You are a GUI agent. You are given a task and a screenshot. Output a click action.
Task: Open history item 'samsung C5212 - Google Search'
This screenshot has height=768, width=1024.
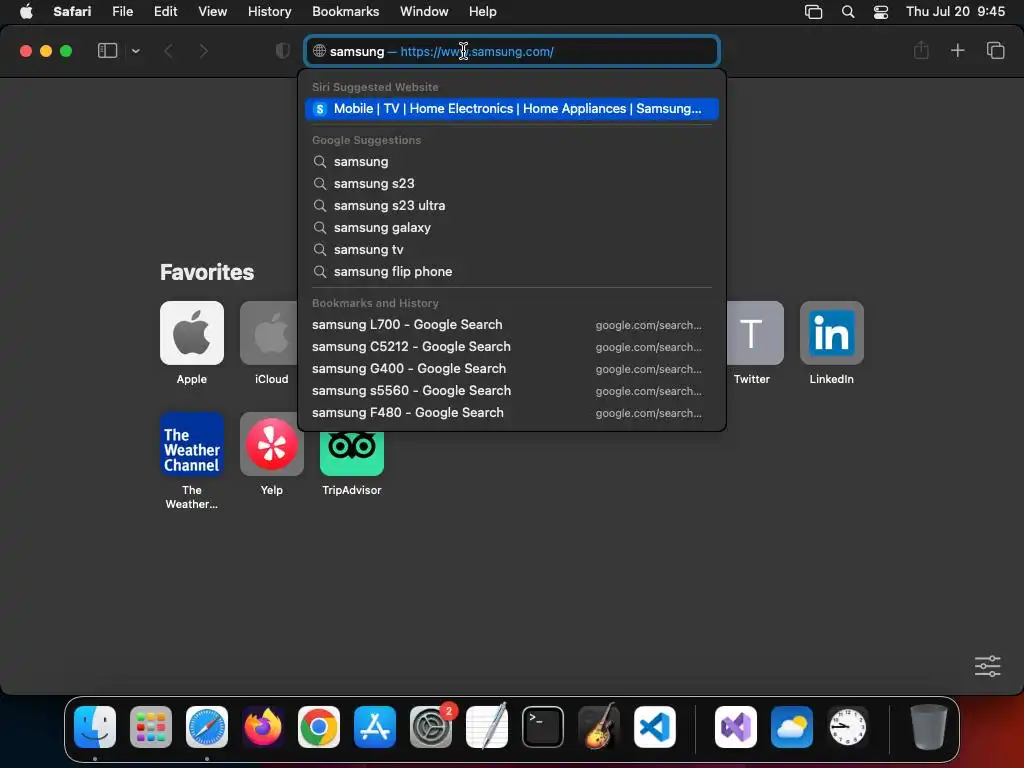pyautogui.click(x=512, y=347)
